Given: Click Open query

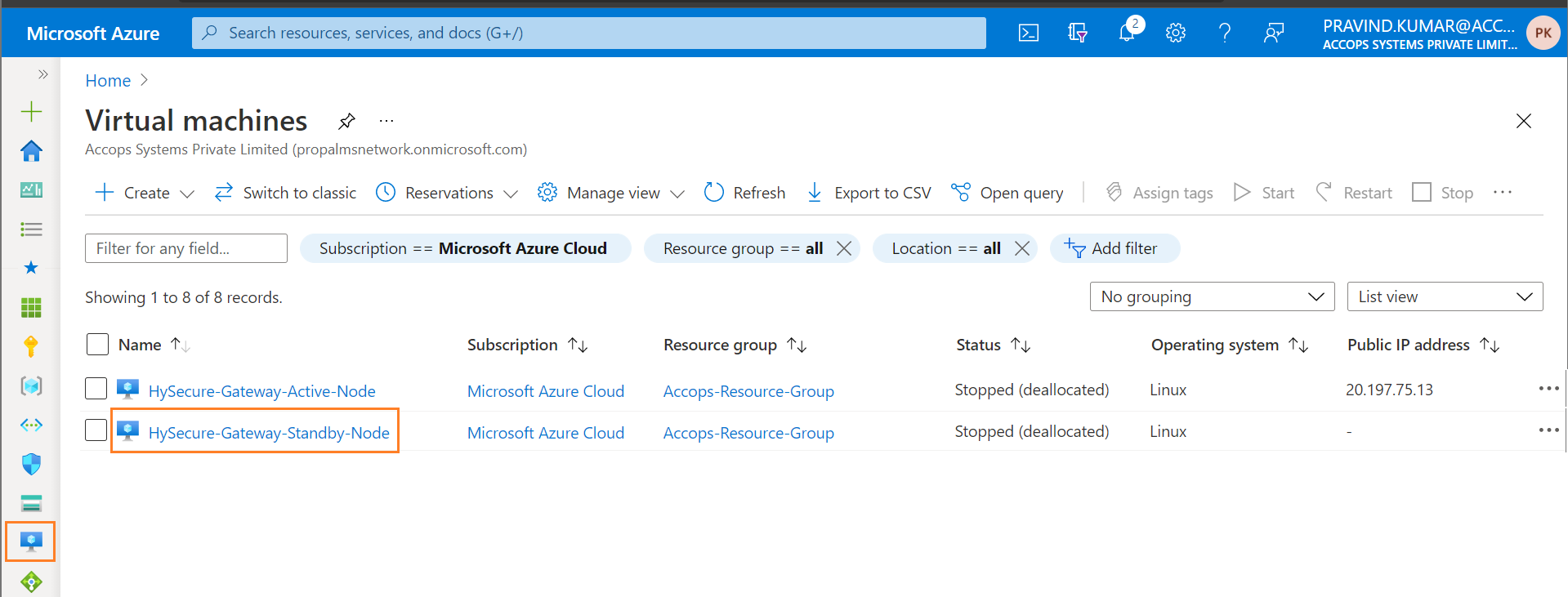Looking at the screenshot, I should (x=1007, y=193).
